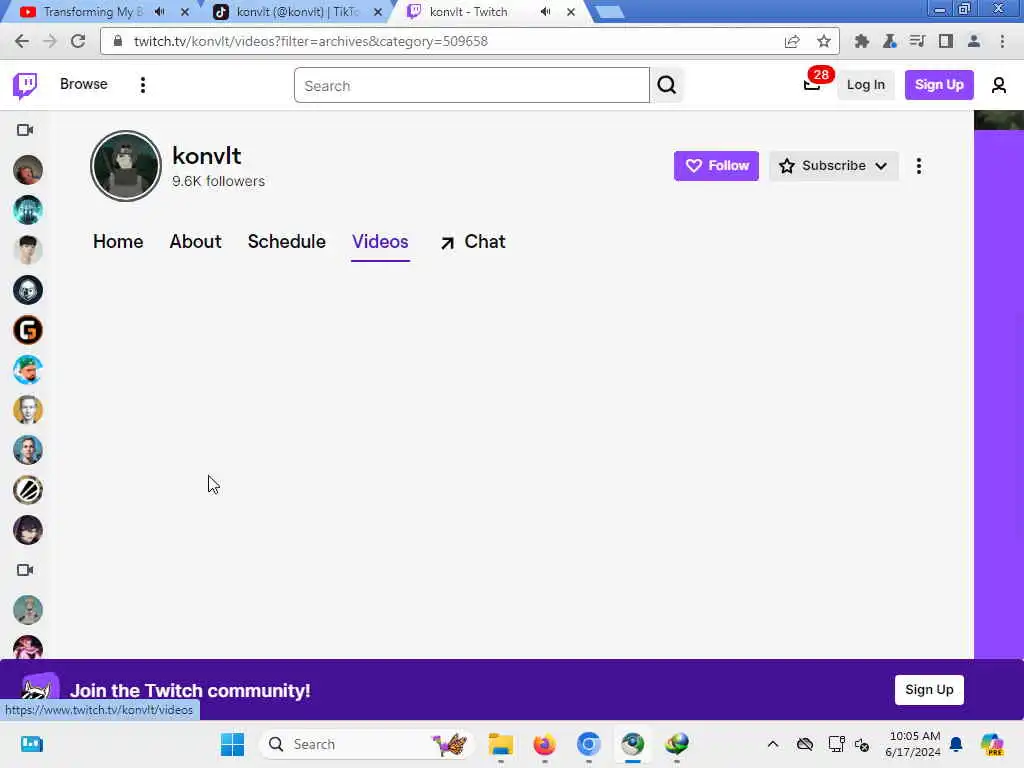Open File Explorer from the taskbar
Image resolution: width=1024 pixels, height=768 pixels.
[x=500, y=744]
